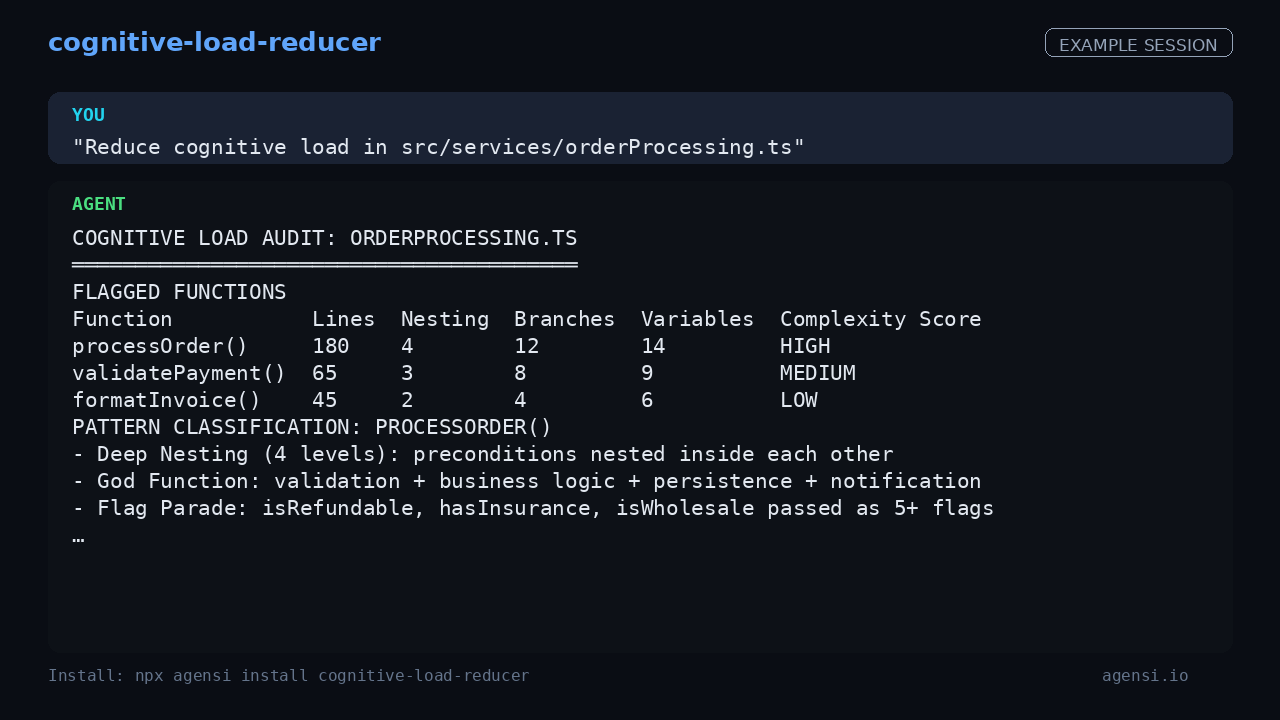1280x720 pixels.
Task: Click the HIGH complexity score
Action: [x=805, y=346]
